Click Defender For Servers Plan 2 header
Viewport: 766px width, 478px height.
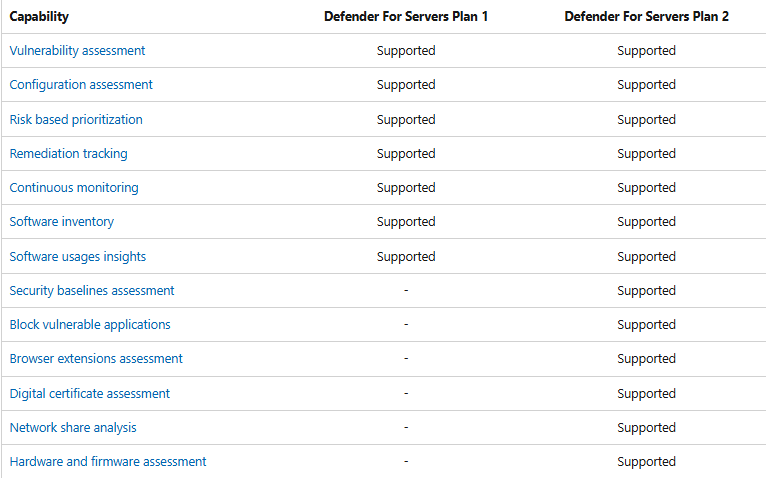(646, 17)
